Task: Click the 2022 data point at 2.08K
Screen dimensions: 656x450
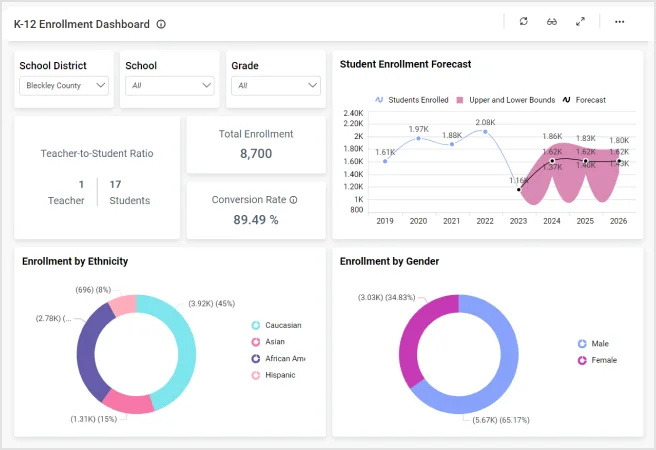Action: [x=485, y=132]
